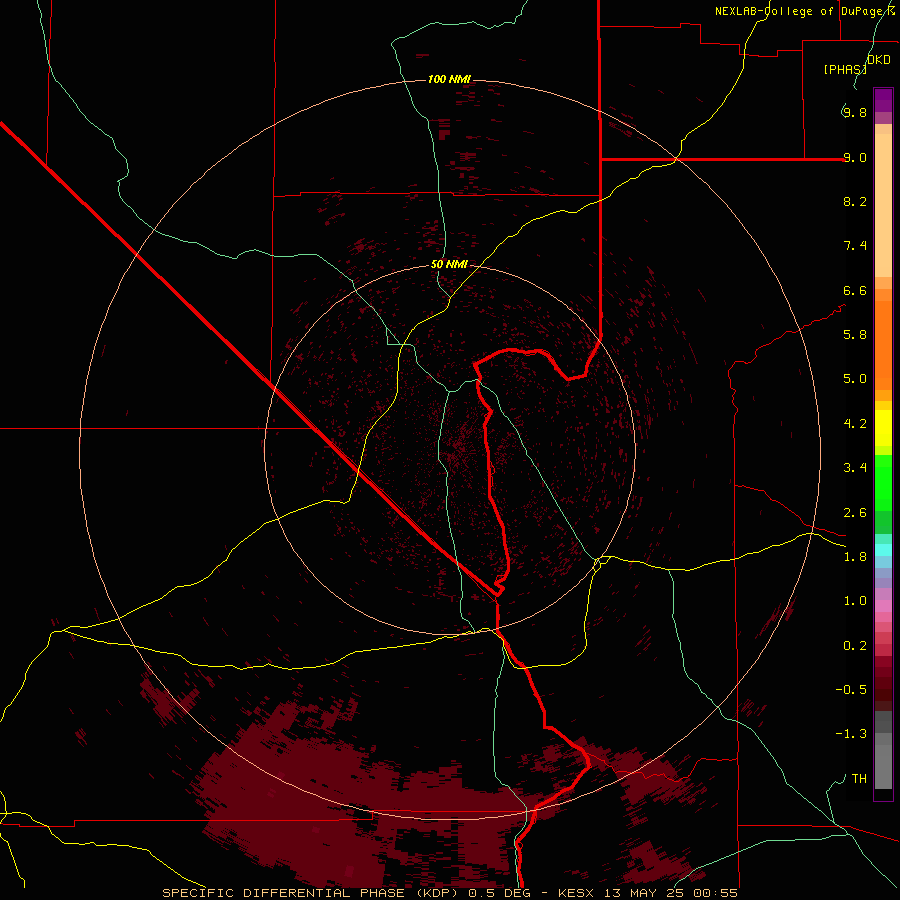Click the TH threshold label
900x900 pixels.
point(859,779)
